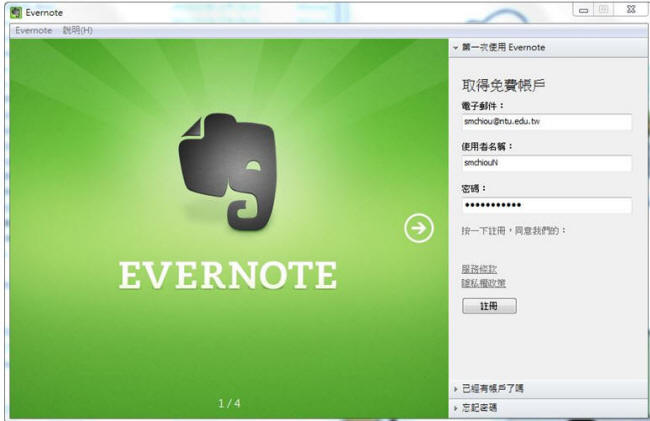The image size is (650, 421).
Task: Click the Evernote elephant icon in the title bar
Action: coord(16,12)
